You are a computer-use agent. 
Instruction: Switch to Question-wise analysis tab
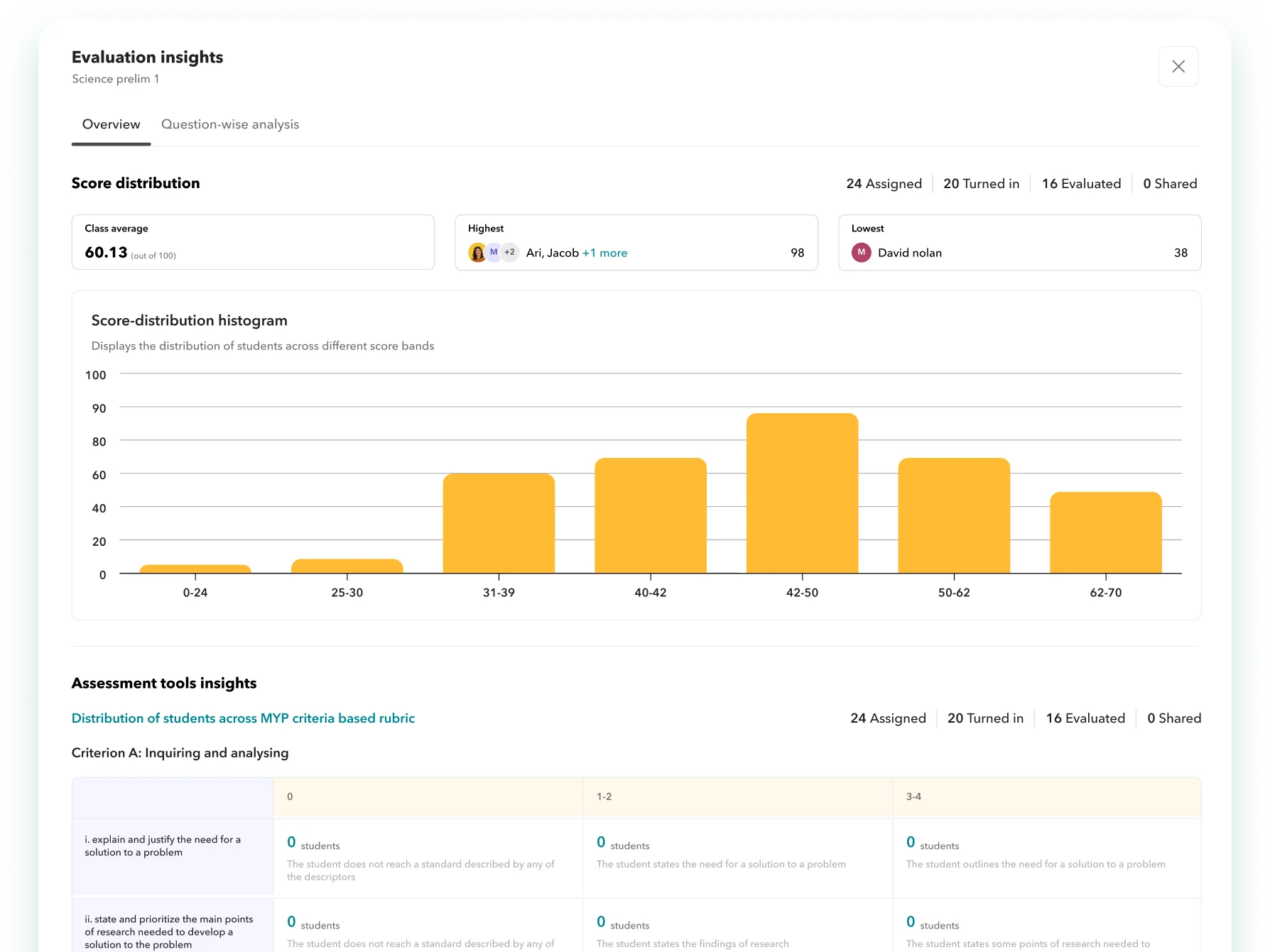[230, 124]
